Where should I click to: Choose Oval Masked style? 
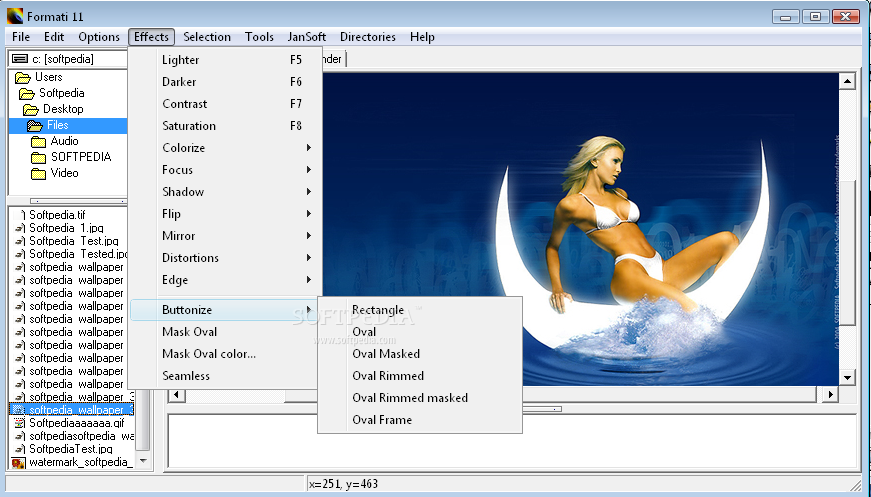point(420,354)
